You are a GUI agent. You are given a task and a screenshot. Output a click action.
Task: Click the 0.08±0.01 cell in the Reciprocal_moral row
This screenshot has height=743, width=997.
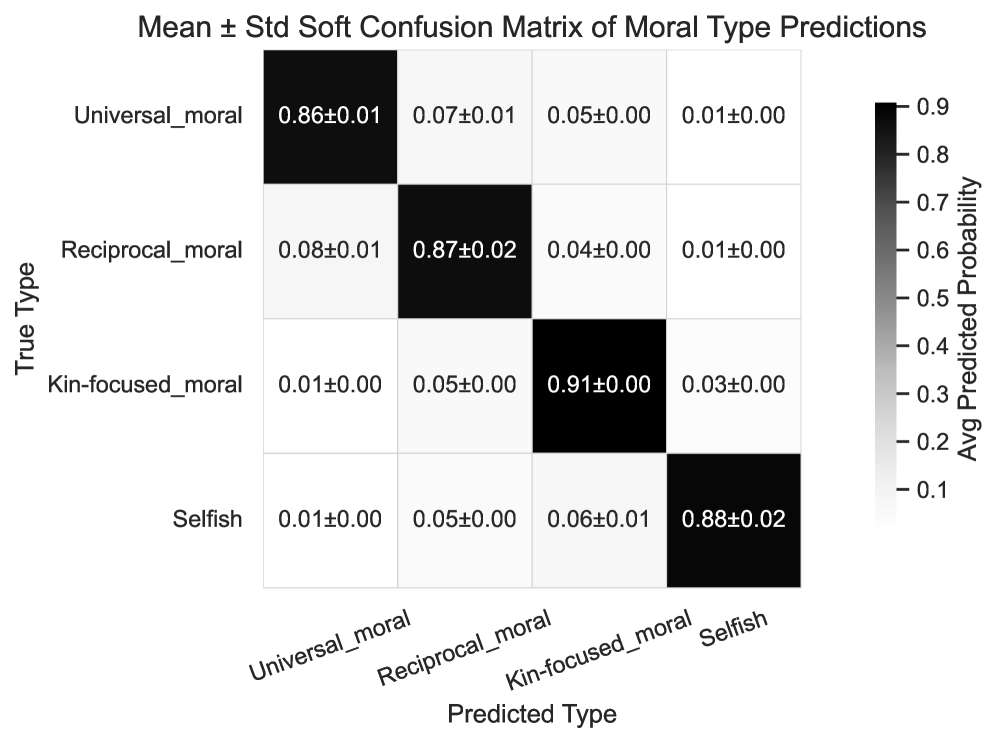330,250
